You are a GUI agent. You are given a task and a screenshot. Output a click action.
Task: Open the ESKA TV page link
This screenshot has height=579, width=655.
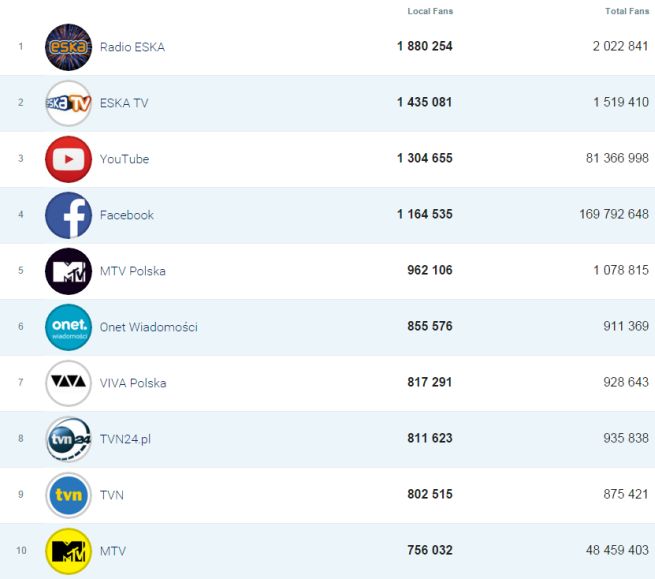[x=124, y=103]
